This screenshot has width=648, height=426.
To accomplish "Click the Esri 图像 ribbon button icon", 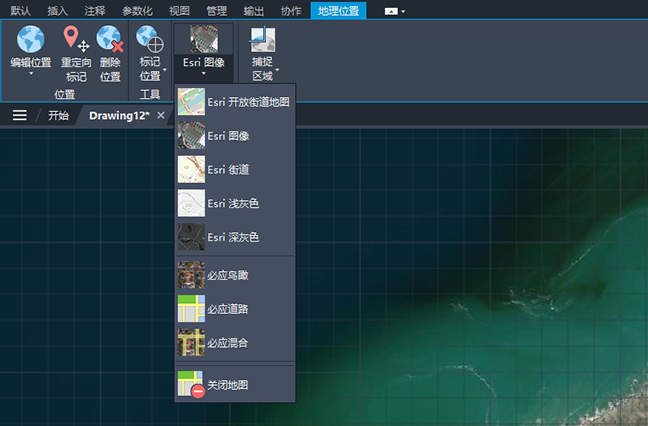I will point(204,39).
